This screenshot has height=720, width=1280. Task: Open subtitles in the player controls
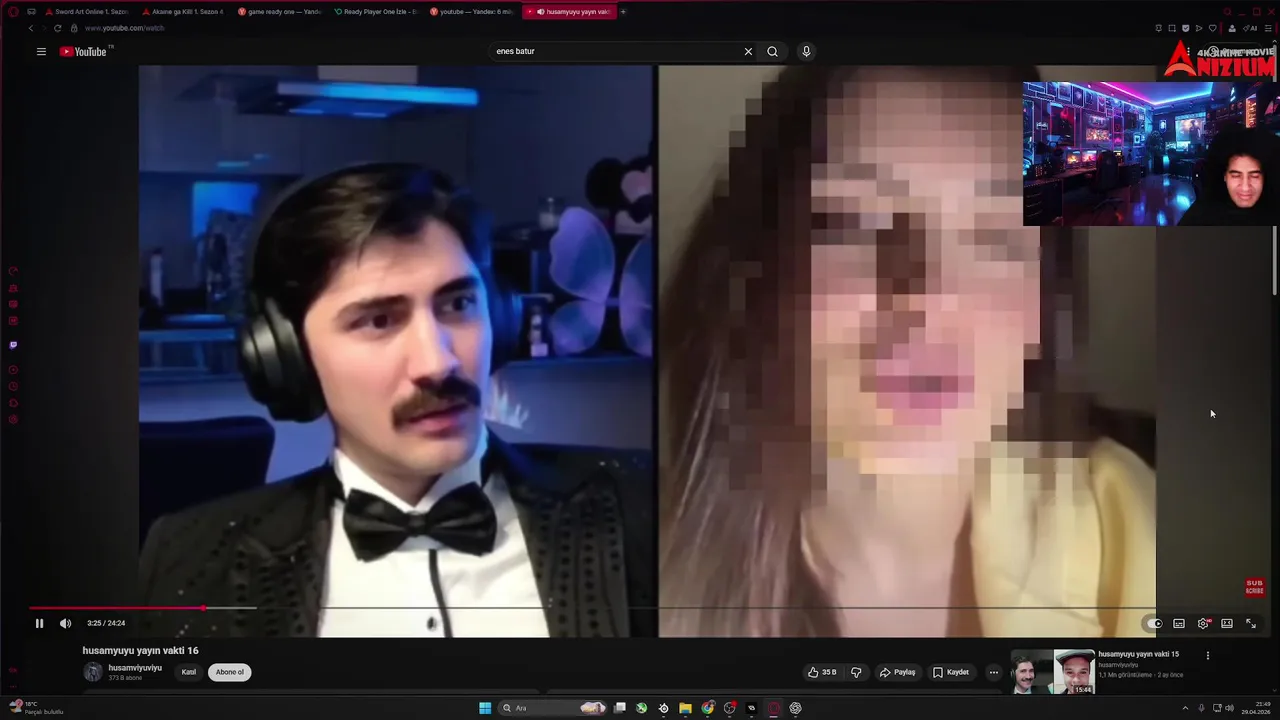click(x=1179, y=623)
